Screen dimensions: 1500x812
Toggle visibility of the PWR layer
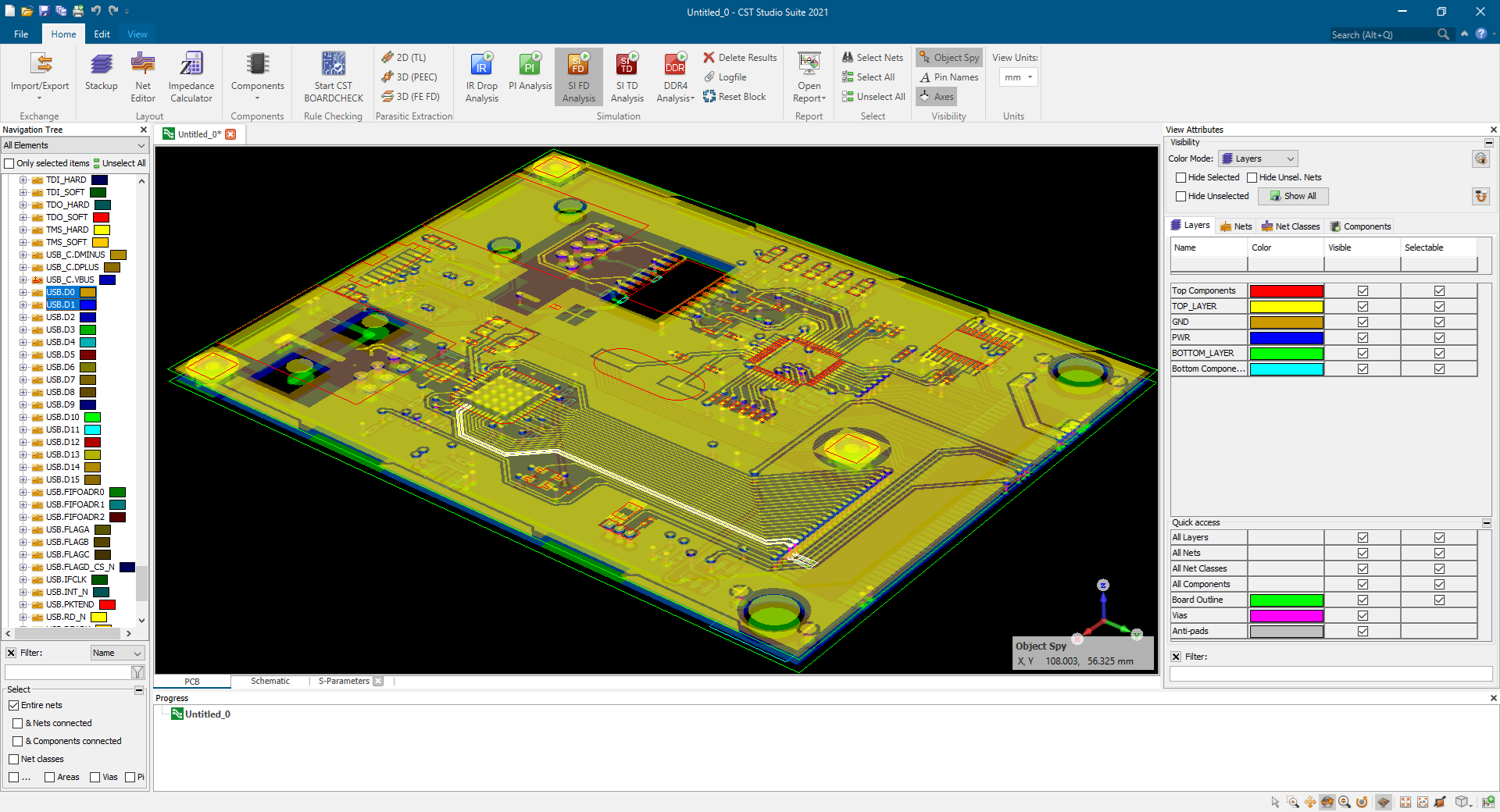[1362, 338]
